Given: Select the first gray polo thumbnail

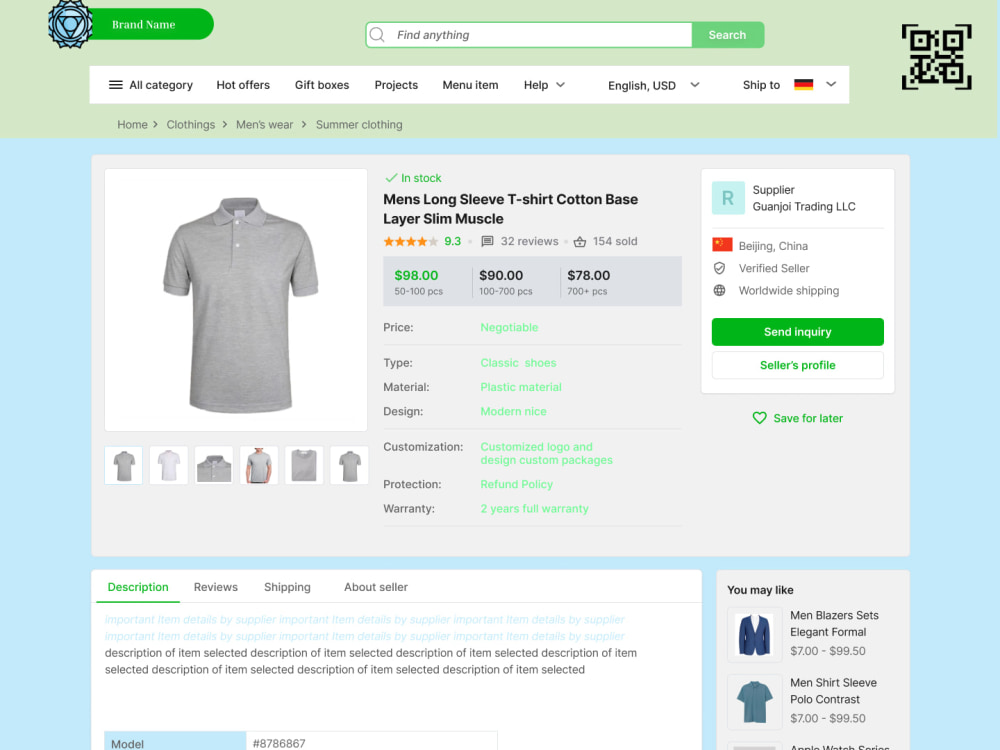Looking at the screenshot, I should [x=124, y=465].
